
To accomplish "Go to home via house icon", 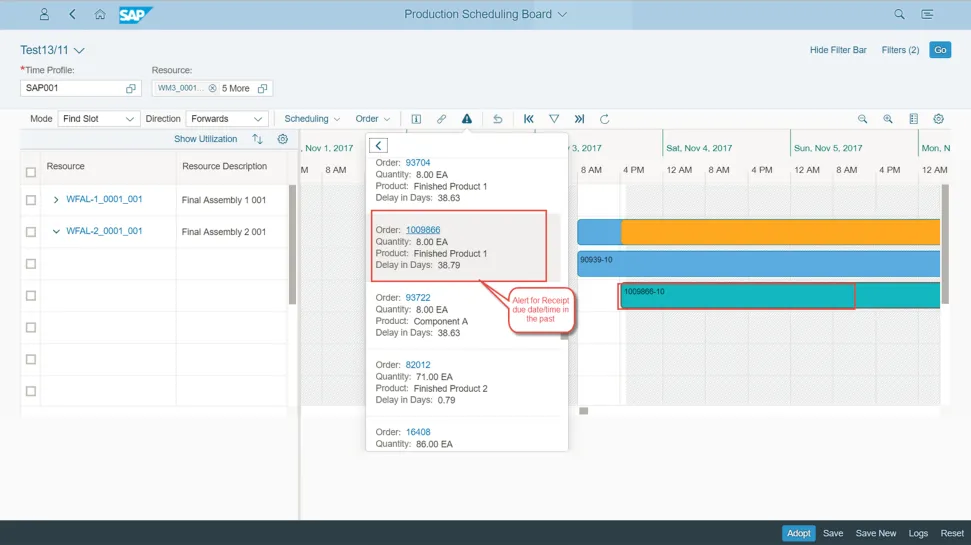I will [x=100, y=15].
